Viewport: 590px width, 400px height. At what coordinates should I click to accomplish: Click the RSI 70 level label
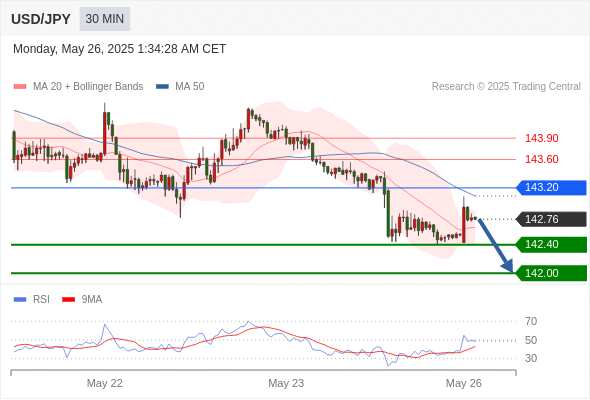coord(531,321)
